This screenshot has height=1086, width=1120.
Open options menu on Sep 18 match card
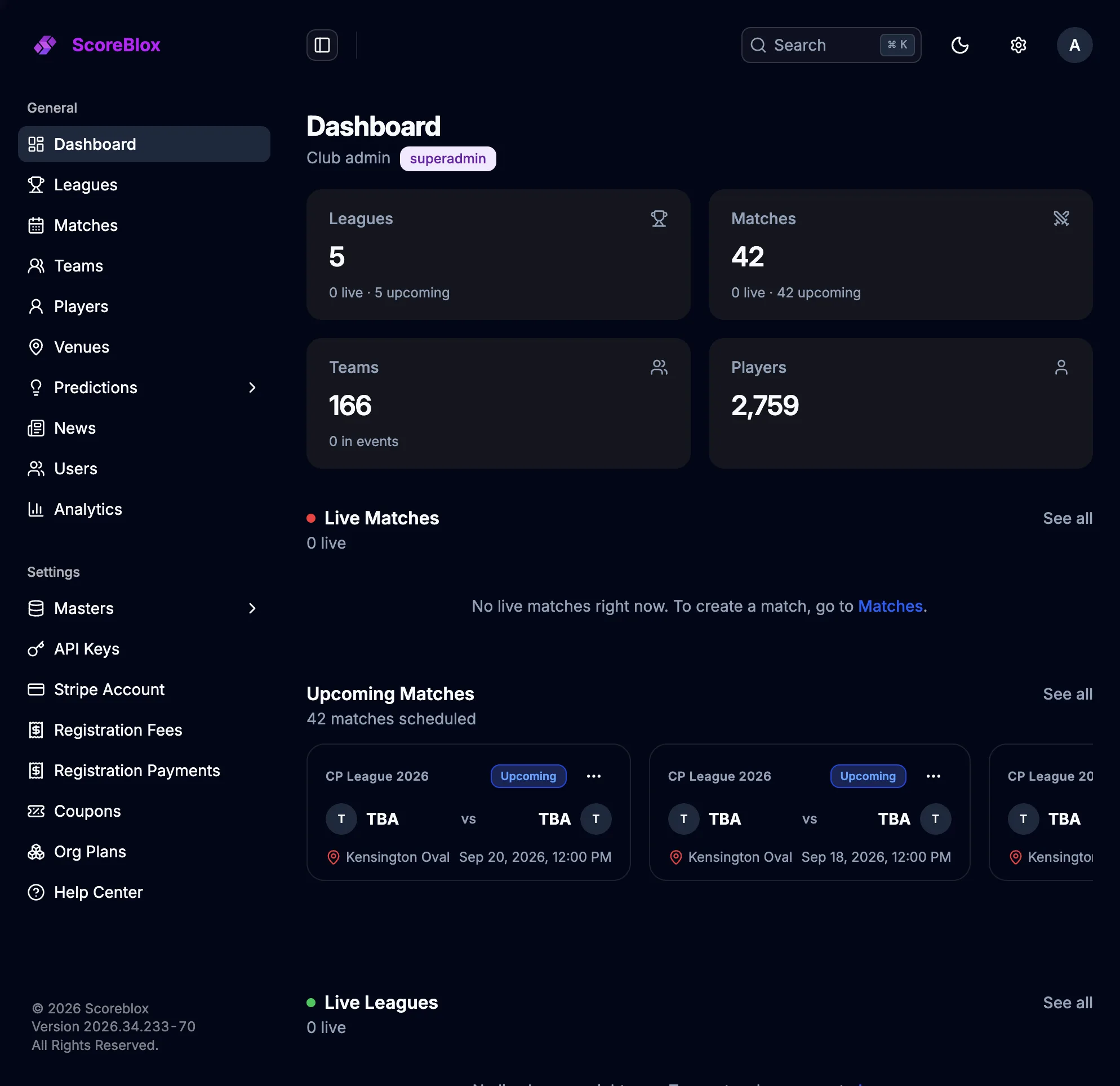pos(933,776)
